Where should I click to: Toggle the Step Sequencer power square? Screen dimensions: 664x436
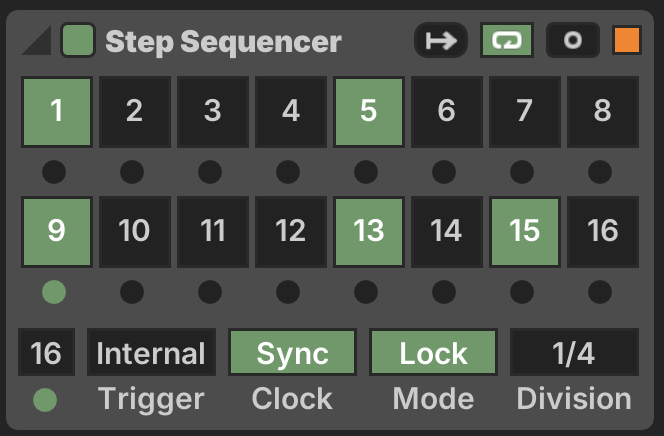(x=78, y=40)
